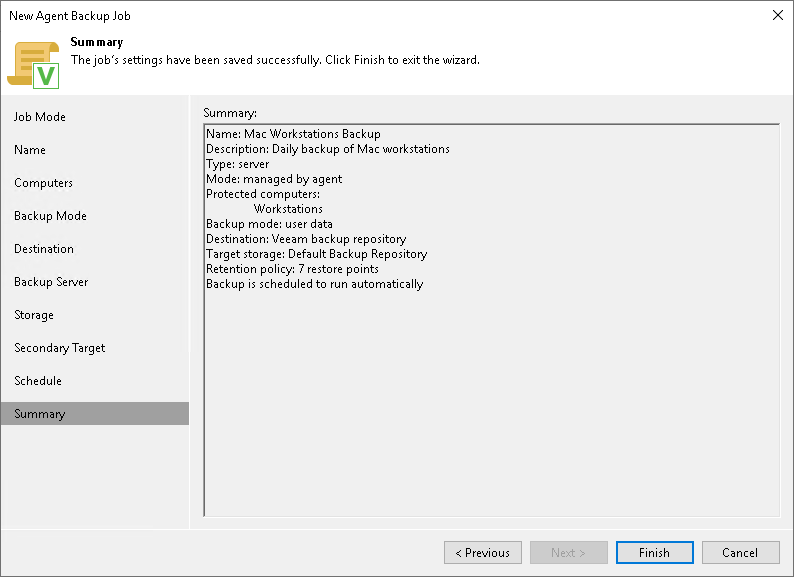The width and height of the screenshot is (794, 577).
Task: Jump to the Backup Server step
Action: pyautogui.click(x=95, y=282)
